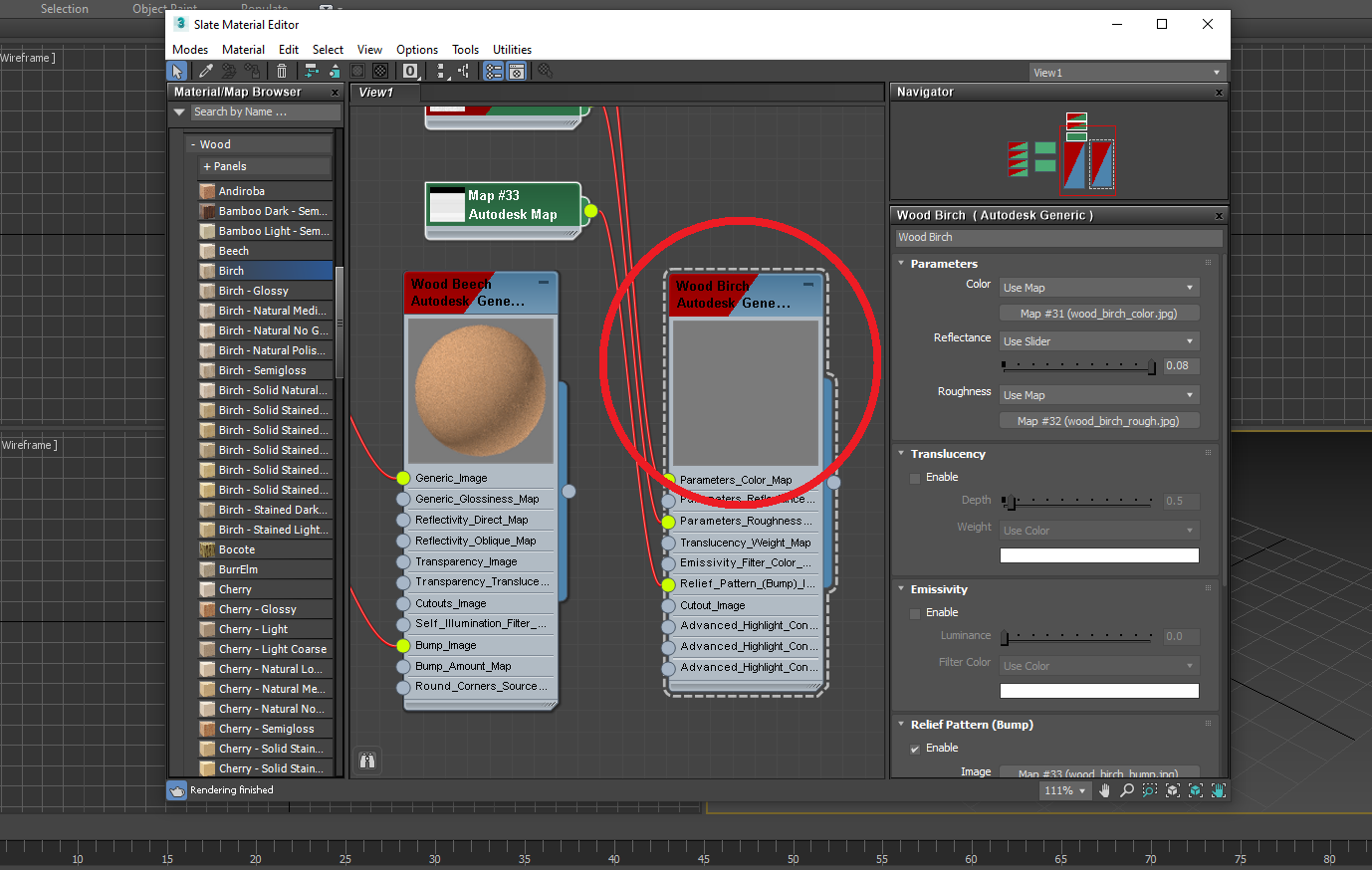Enable Translucency for Wood Birch

tap(914, 477)
